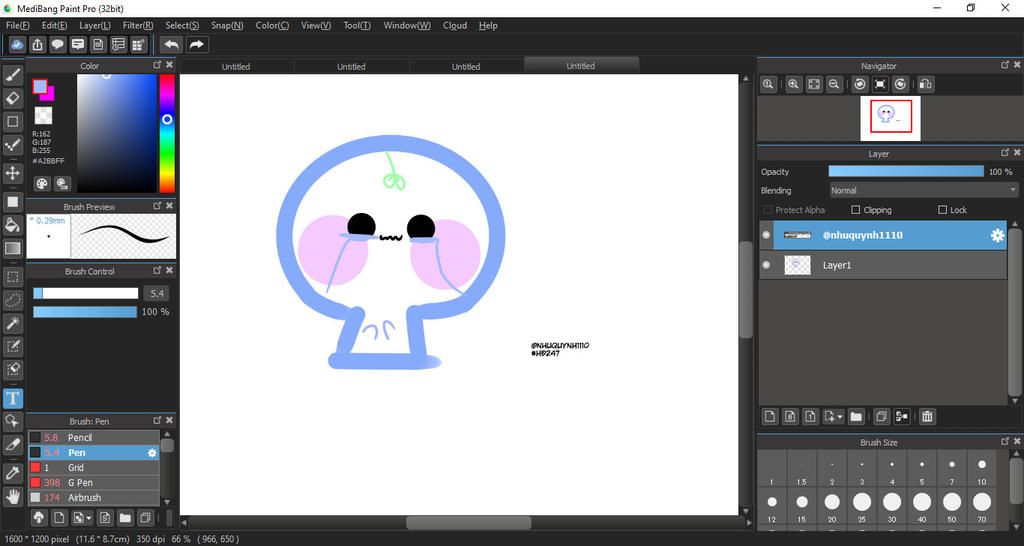Close the Color panel

(x=170, y=65)
